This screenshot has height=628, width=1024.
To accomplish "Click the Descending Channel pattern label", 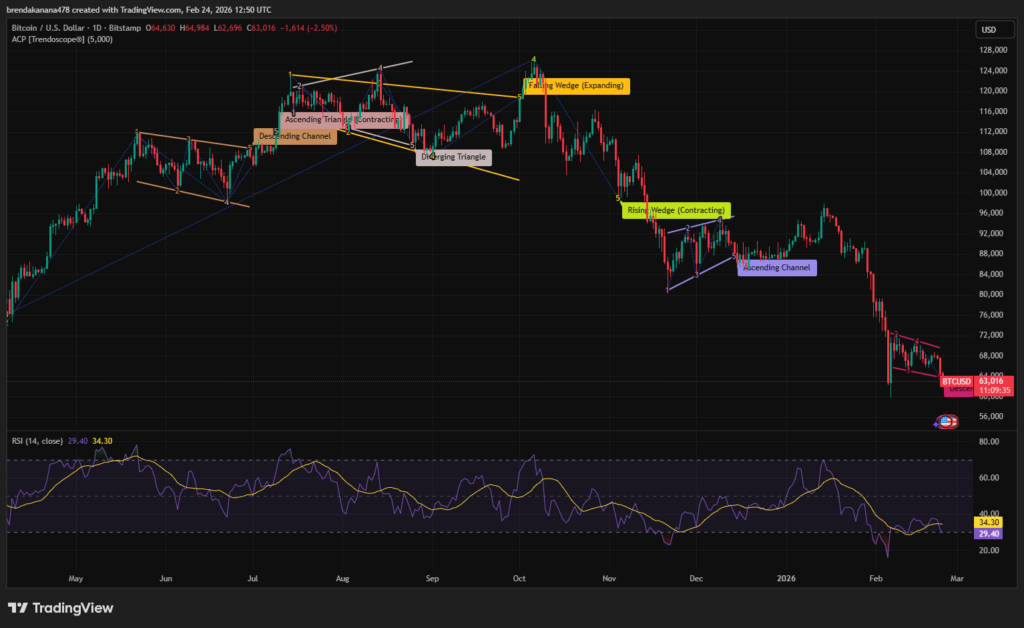I will click(295, 136).
